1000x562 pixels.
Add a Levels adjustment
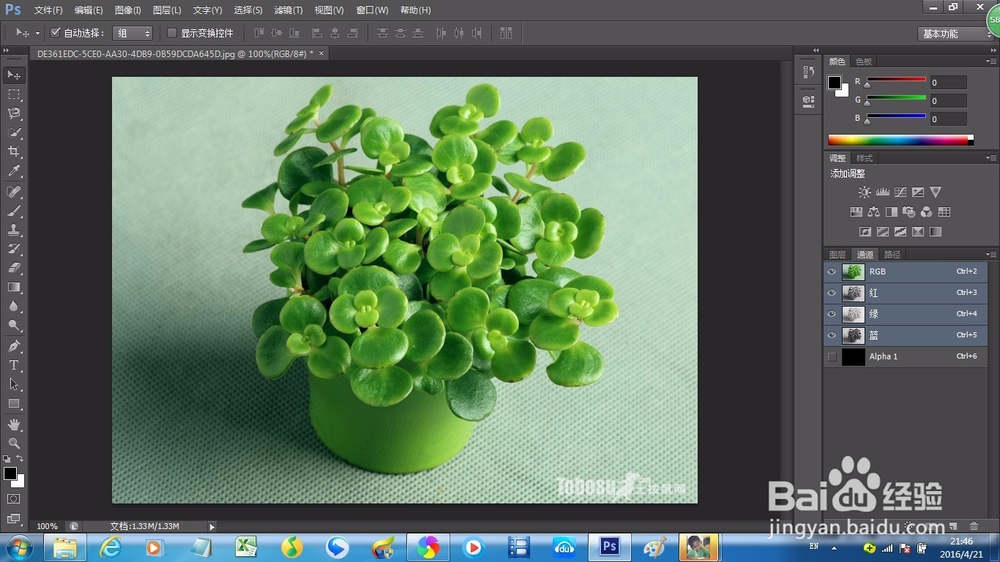(x=882, y=192)
